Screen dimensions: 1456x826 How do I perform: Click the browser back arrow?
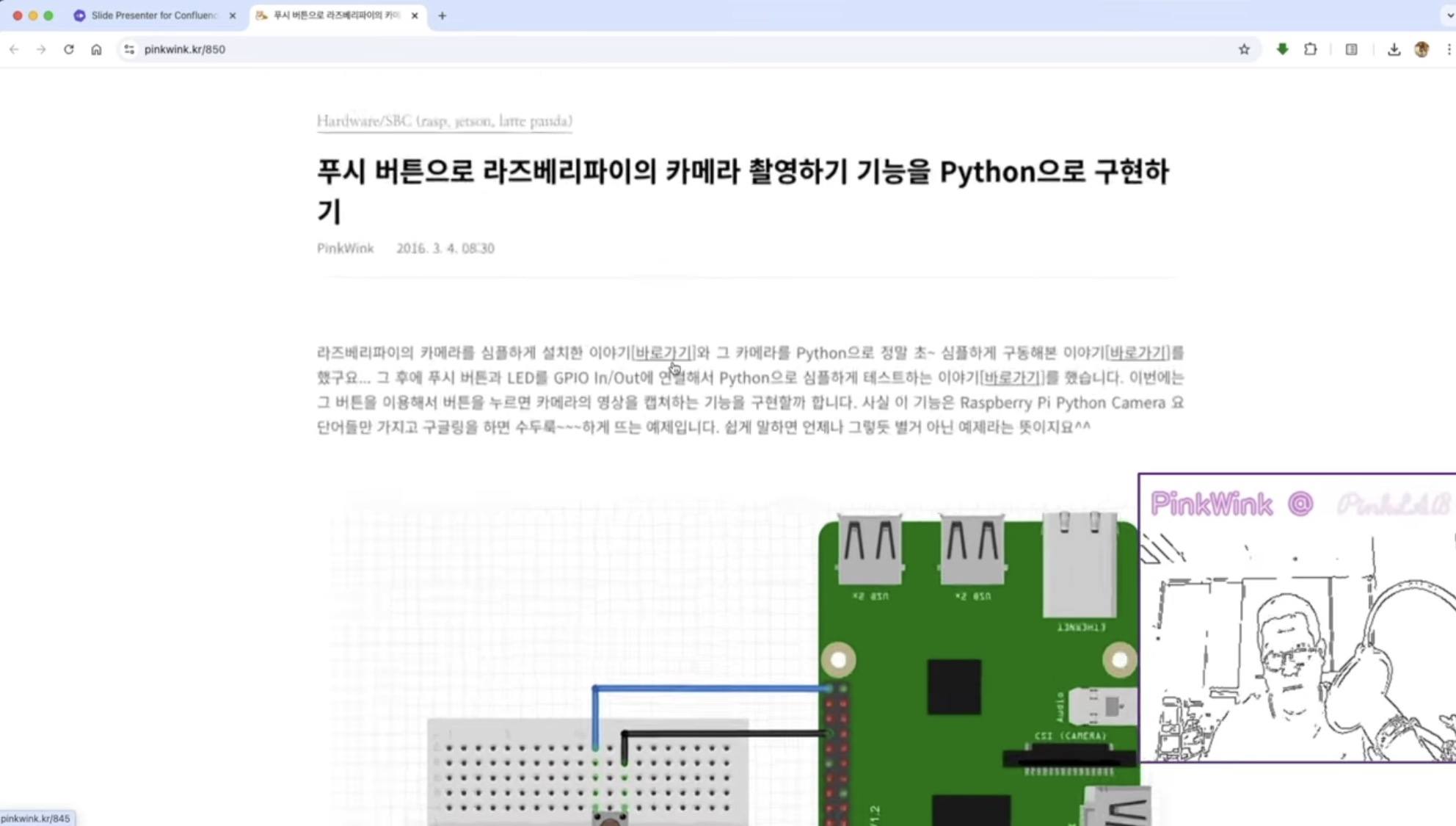point(14,49)
